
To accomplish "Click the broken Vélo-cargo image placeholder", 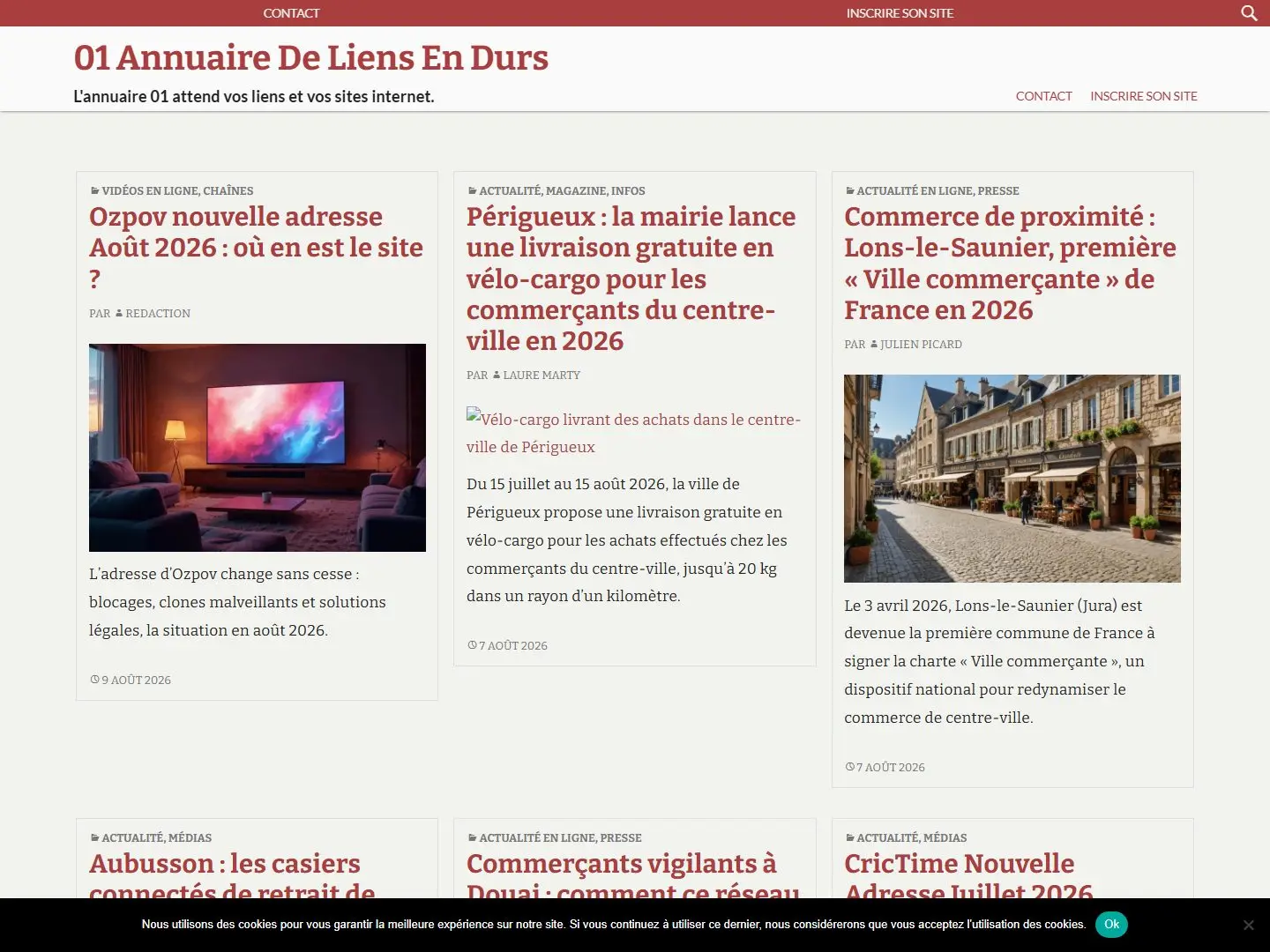I will (x=633, y=432).
